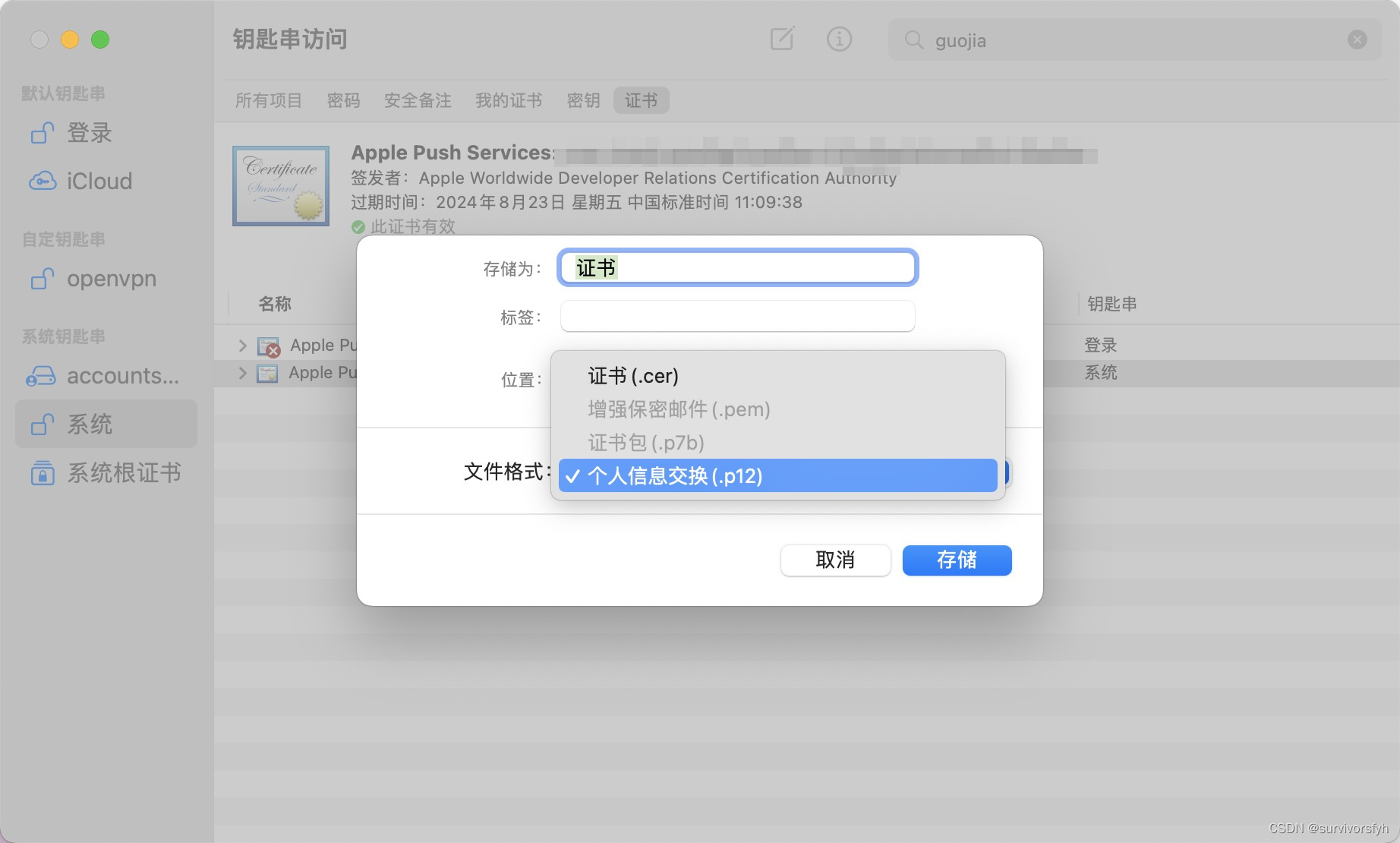Select the openvpn keychain in the sidebar

tap(106, 279)
